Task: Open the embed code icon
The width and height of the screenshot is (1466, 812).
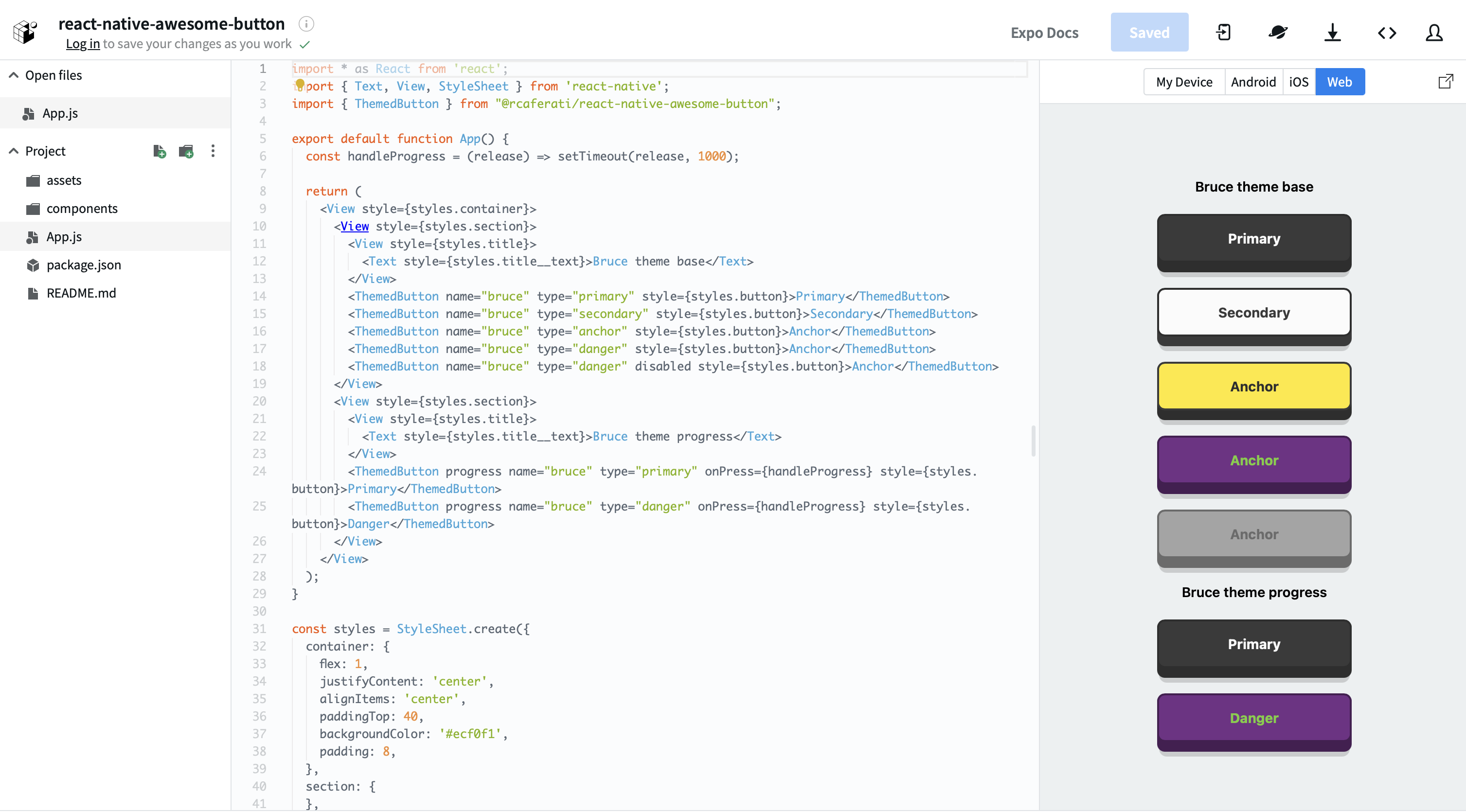Action: tap(1387, 33)
